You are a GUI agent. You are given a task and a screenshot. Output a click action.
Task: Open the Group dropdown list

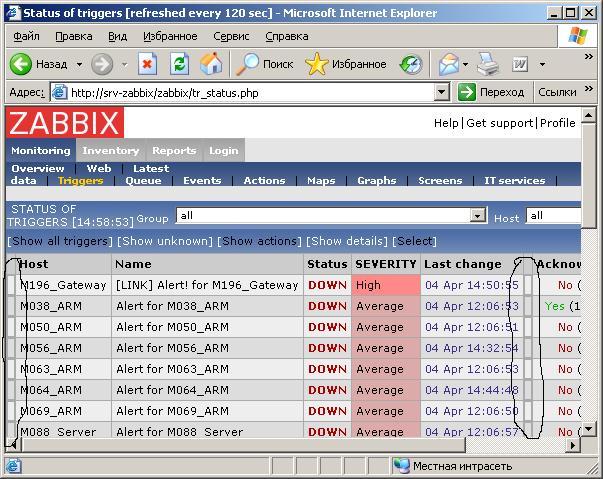[x=331, y=216]
